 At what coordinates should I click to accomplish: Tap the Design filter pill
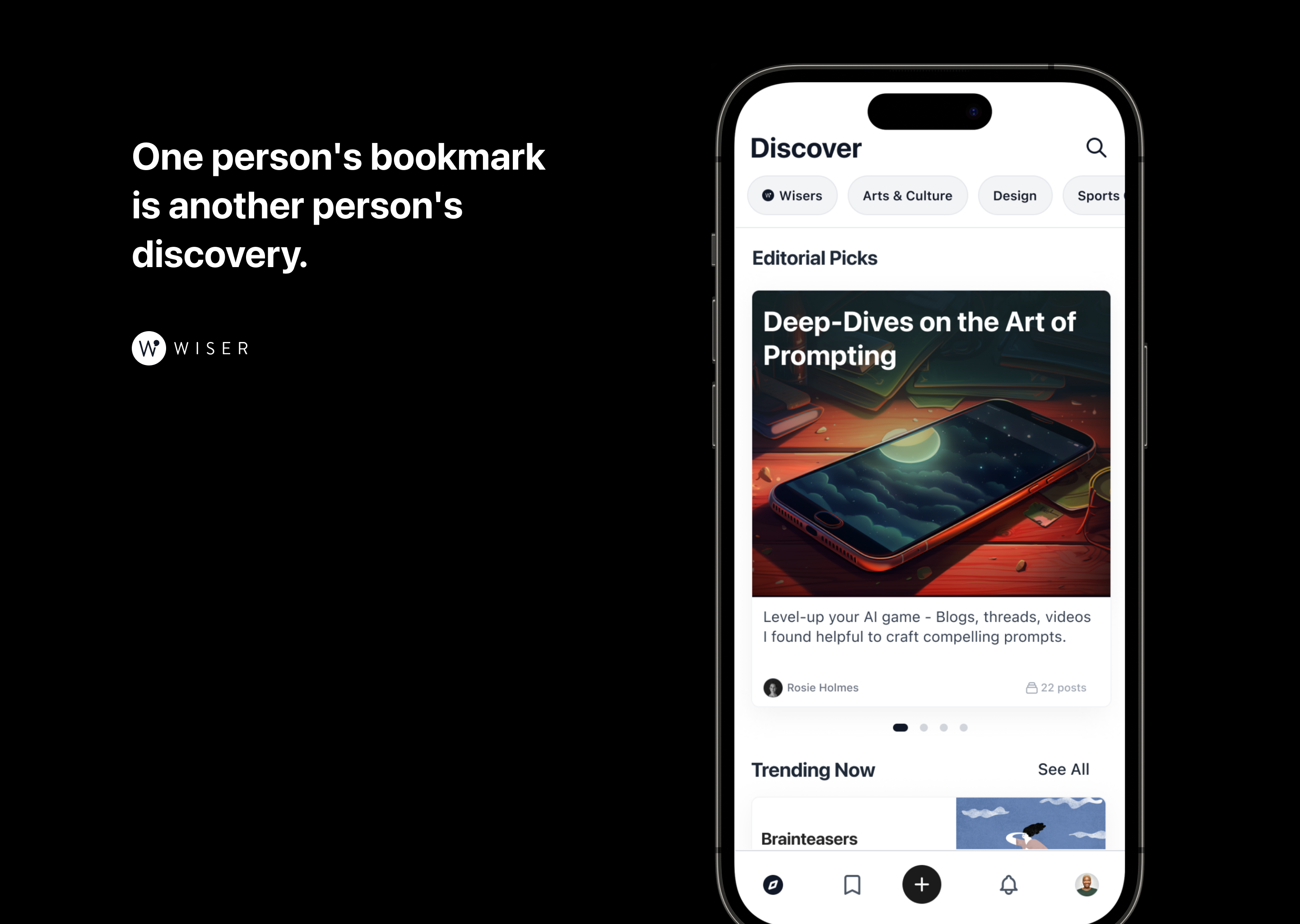(1014, 195)
